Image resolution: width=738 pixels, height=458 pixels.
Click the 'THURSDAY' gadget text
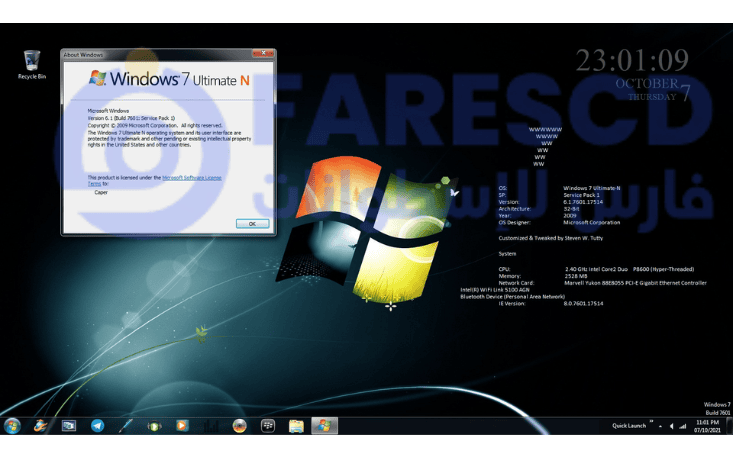click(x=652, y=97)
